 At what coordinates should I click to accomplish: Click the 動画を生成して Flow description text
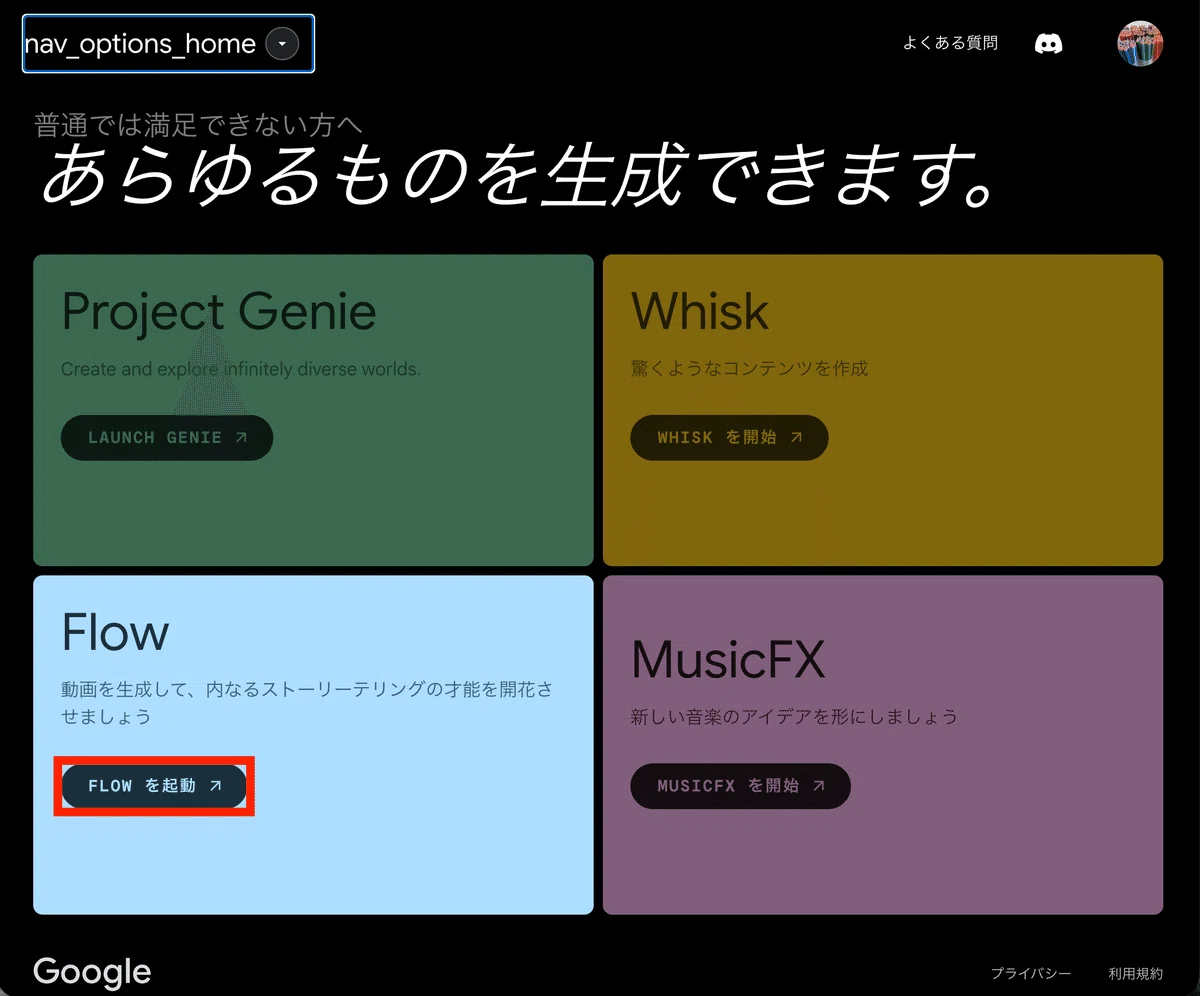point(307,703)
